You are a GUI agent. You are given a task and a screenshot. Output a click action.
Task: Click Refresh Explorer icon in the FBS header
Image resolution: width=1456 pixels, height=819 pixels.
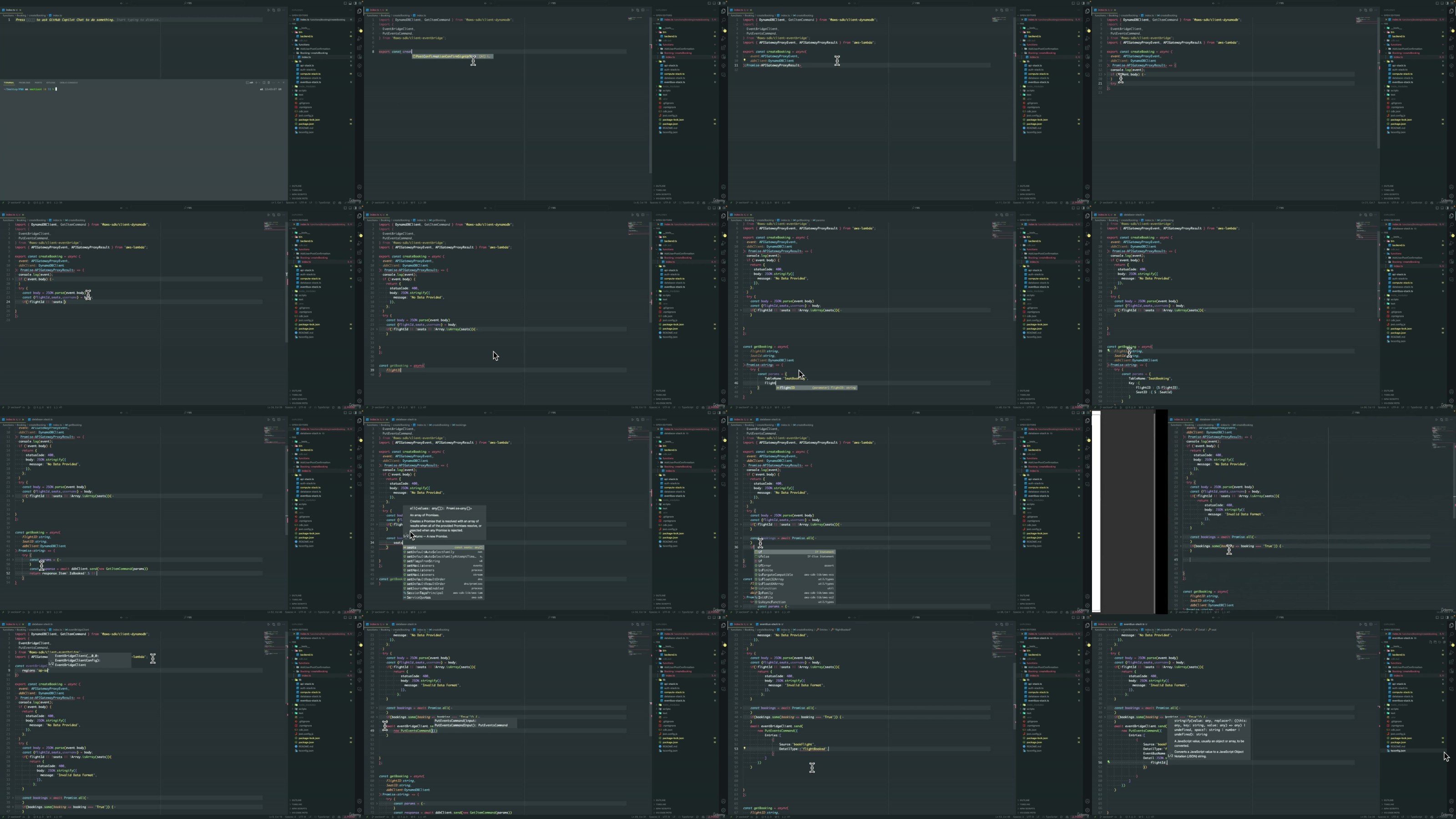tap(1440, 642)
